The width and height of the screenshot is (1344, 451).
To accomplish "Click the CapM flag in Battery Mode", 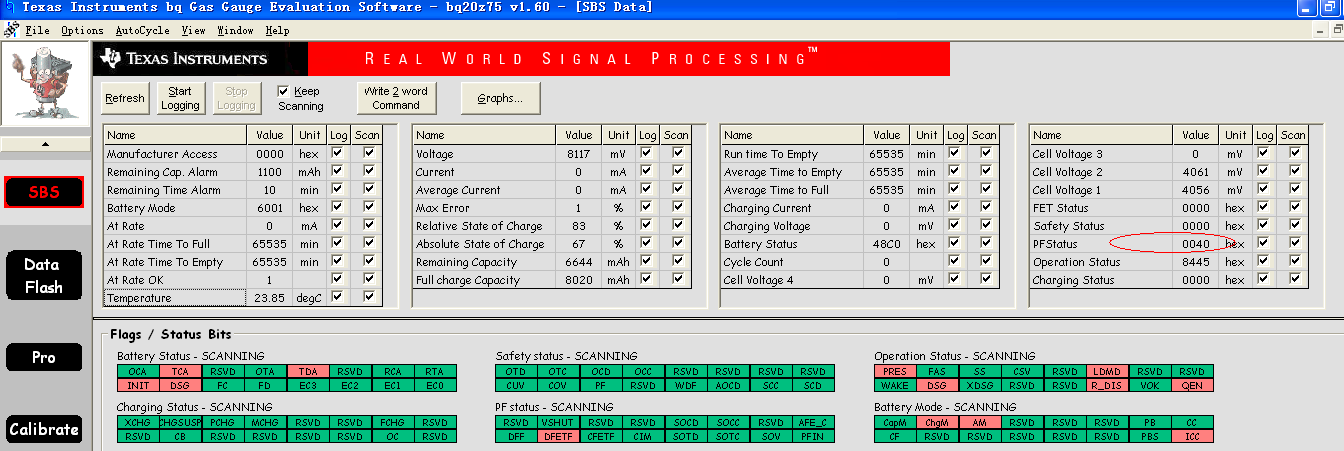I will click(x=895, y=422).
